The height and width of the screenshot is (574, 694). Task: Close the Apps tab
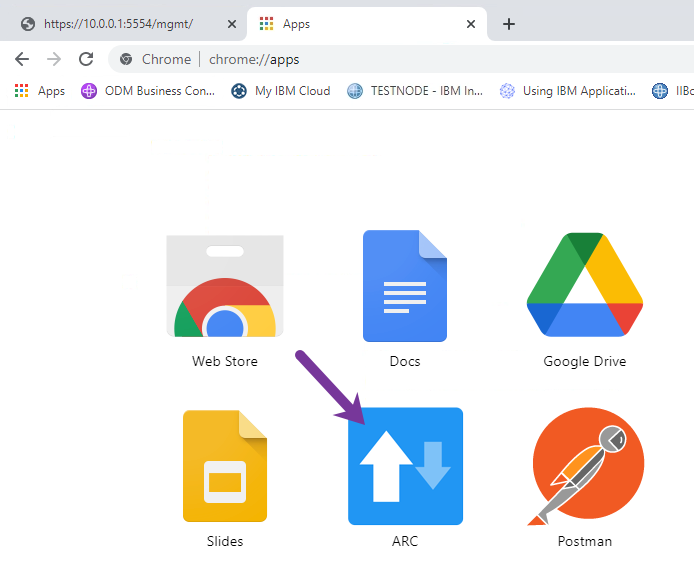(471, 24)
